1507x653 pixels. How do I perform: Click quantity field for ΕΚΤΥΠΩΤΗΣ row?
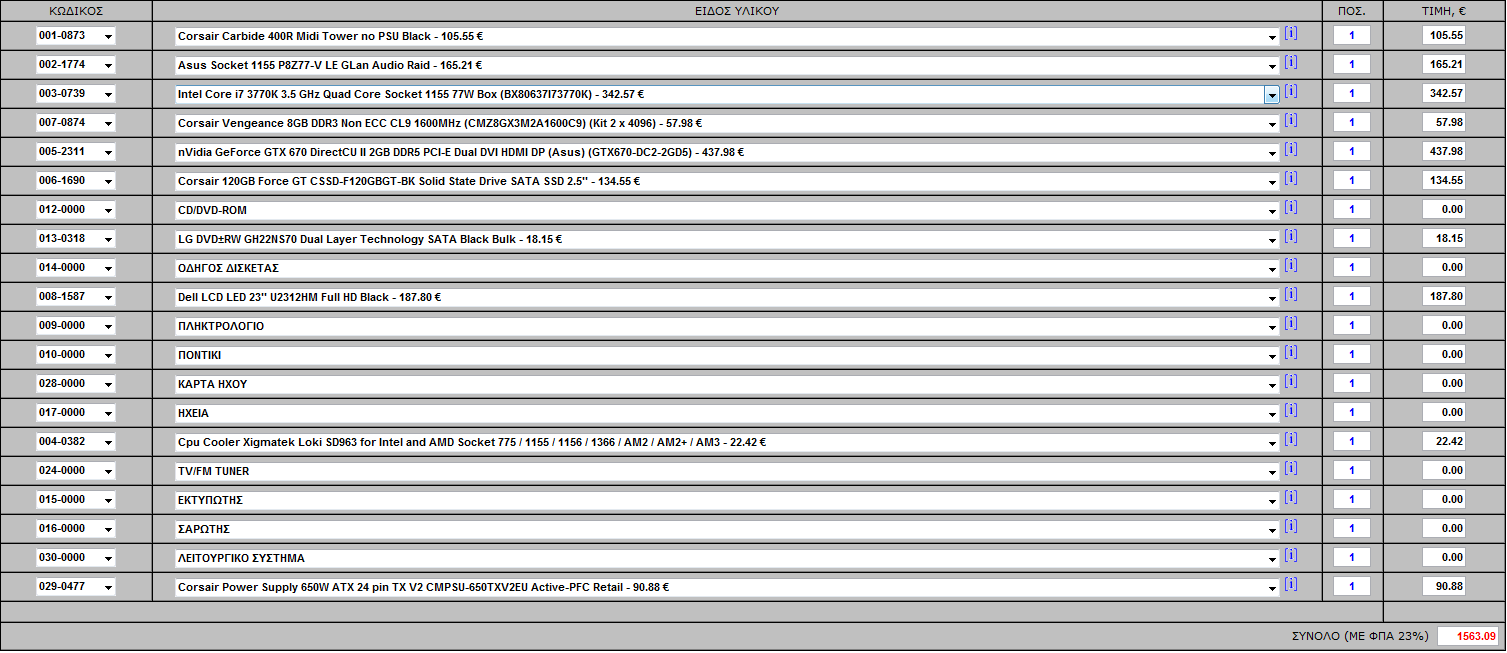(1352, 500)
